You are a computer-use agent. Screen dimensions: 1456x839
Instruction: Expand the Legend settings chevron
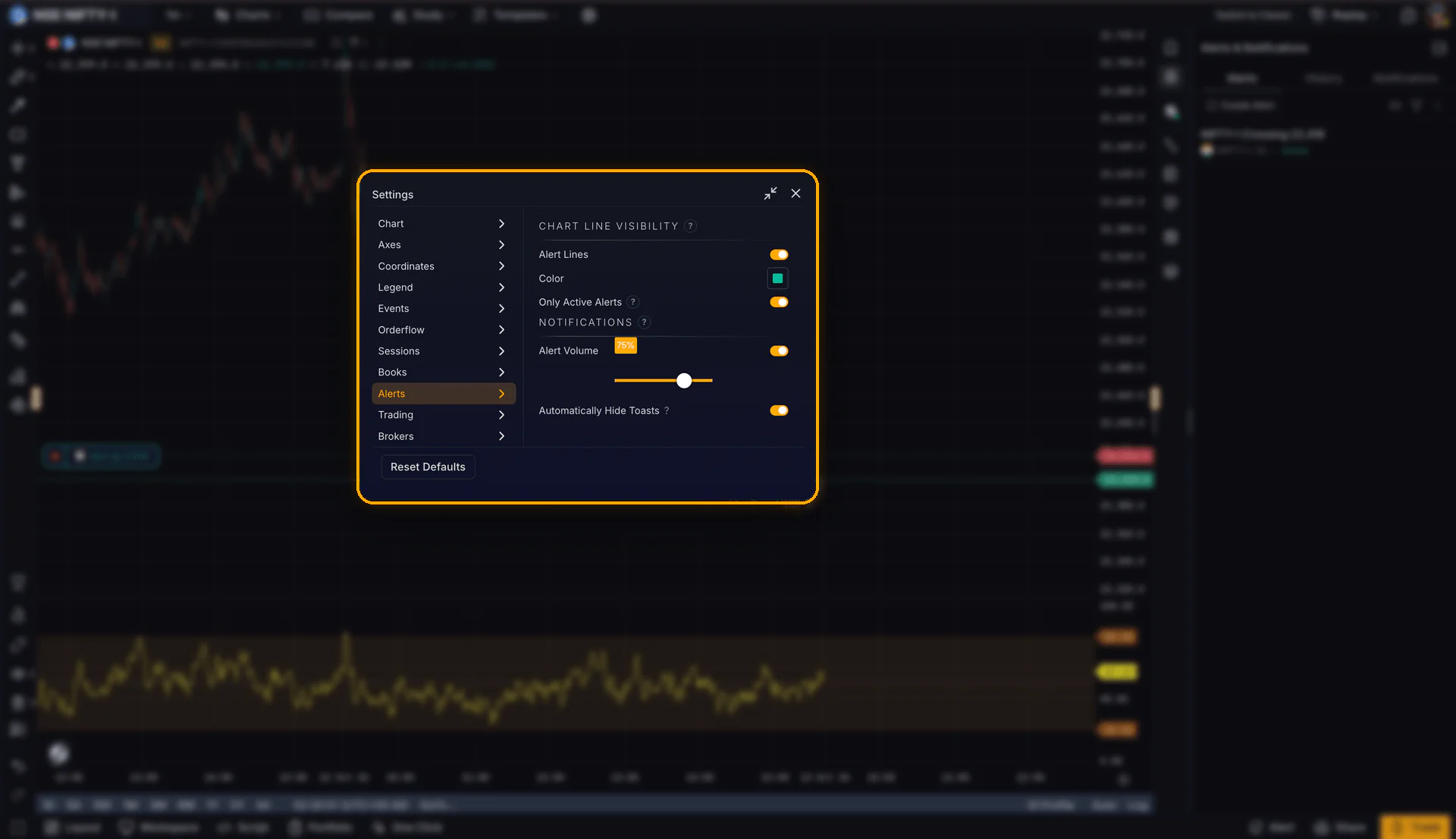(501, 288)
